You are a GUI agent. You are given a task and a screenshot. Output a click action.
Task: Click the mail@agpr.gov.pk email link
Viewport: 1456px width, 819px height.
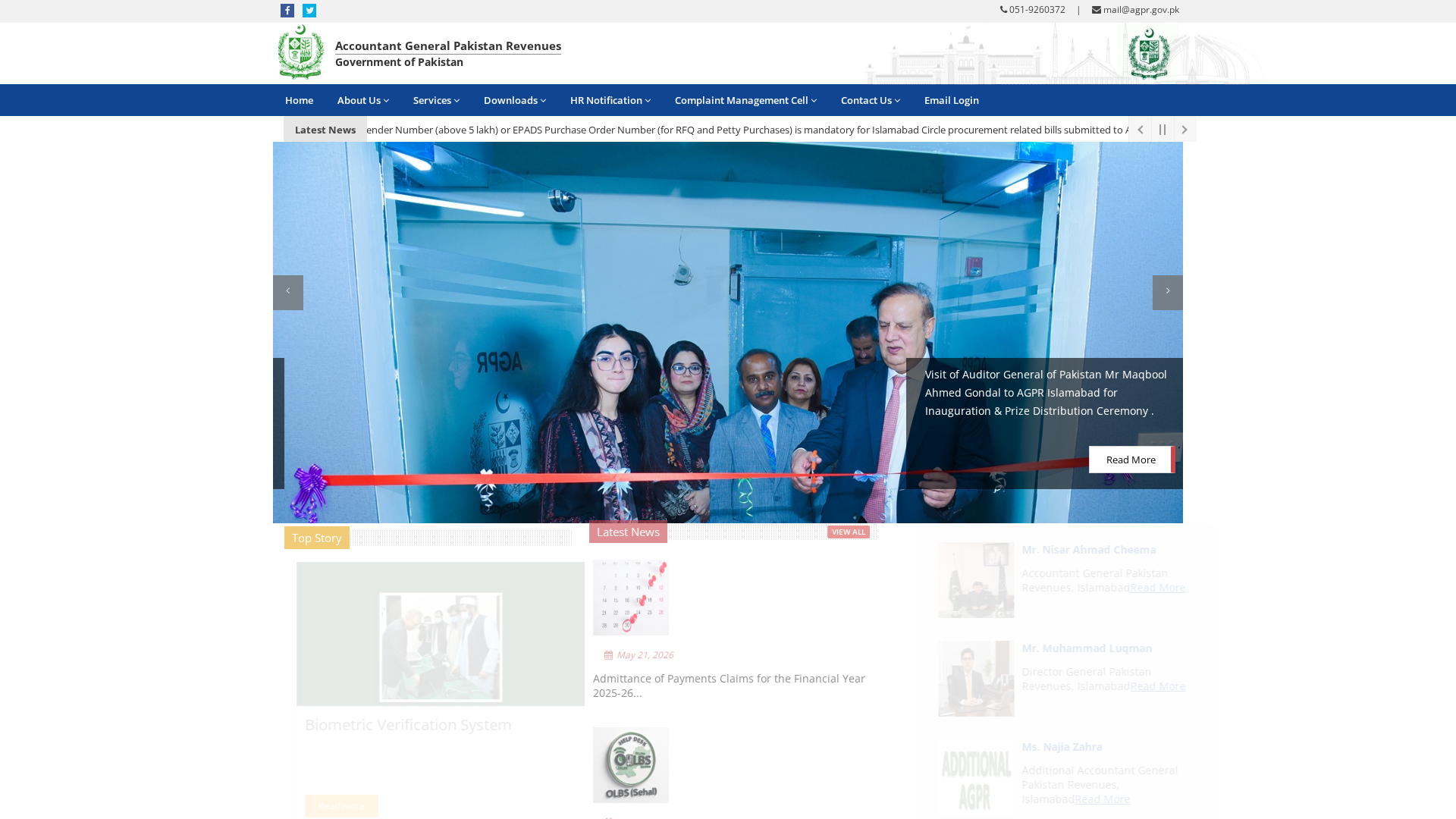[x=1141, y=10]
